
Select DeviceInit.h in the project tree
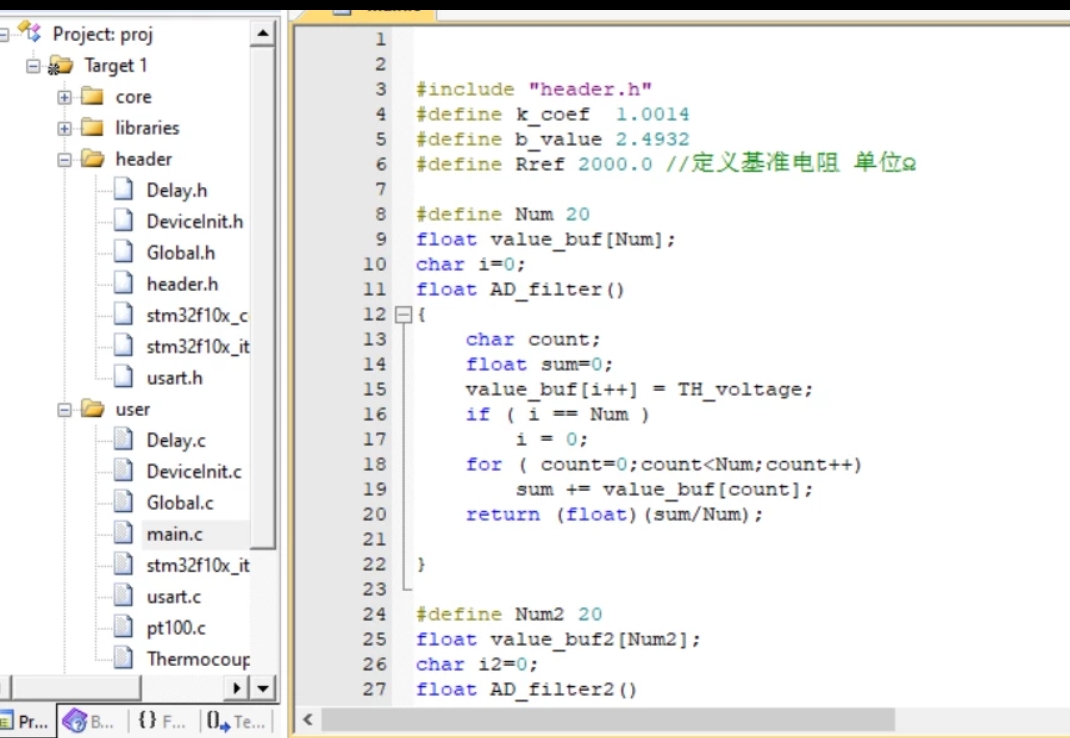pyautogui.click(x=194, y=222)
